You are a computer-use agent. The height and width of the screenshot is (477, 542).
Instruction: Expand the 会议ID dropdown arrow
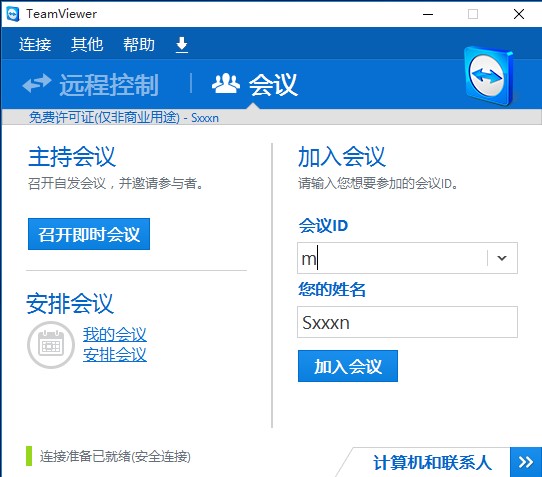click(x=502, y=258)
